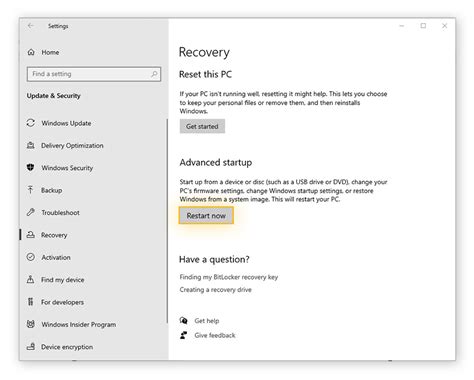Open the Backup section
The width and height of the screenshot is (474, 380).
pyautogui.click(x=52, y=190)
